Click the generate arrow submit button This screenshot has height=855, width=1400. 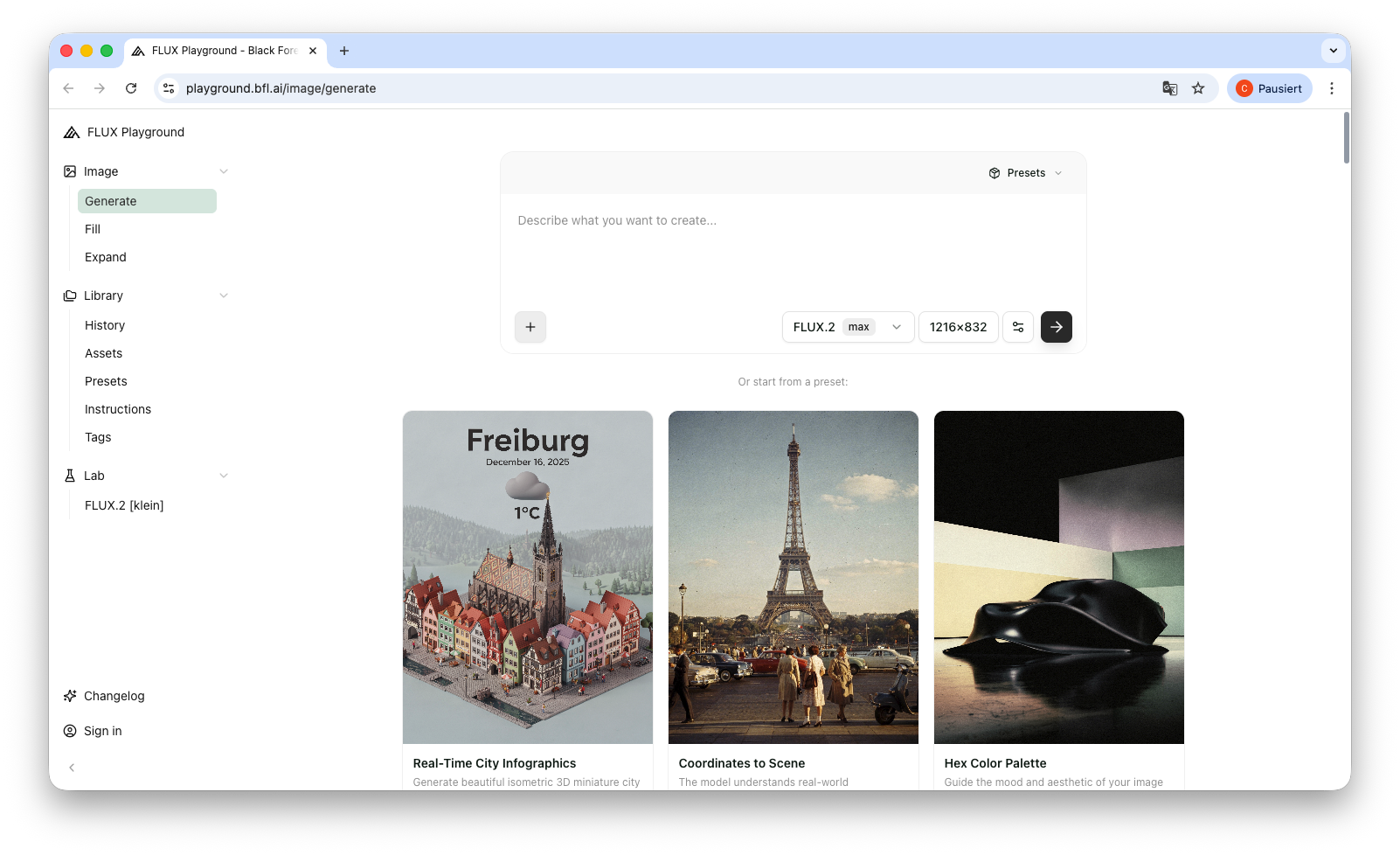tap(1056, 327)
